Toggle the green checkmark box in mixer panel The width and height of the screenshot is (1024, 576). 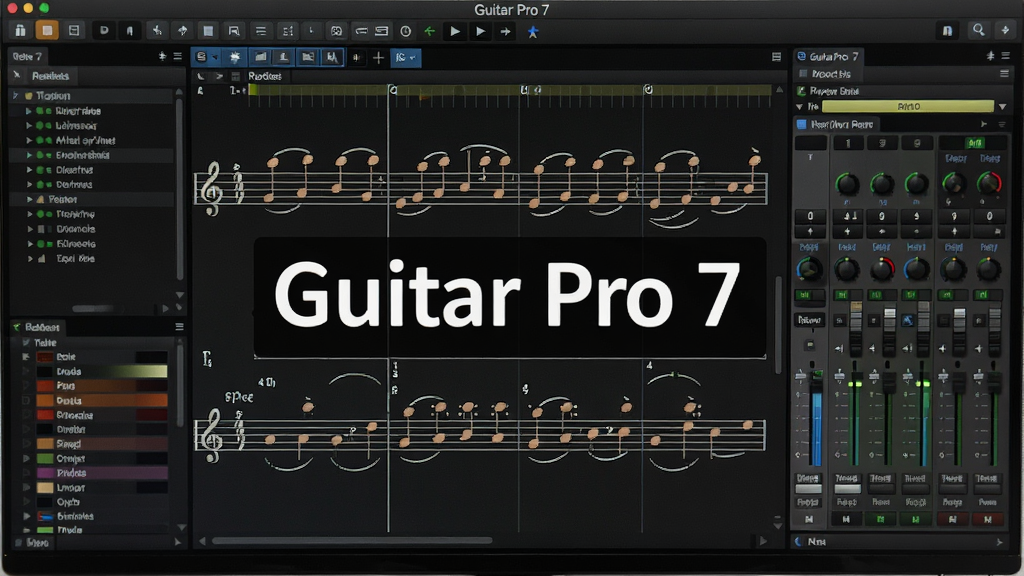click(x=801, y=91)
